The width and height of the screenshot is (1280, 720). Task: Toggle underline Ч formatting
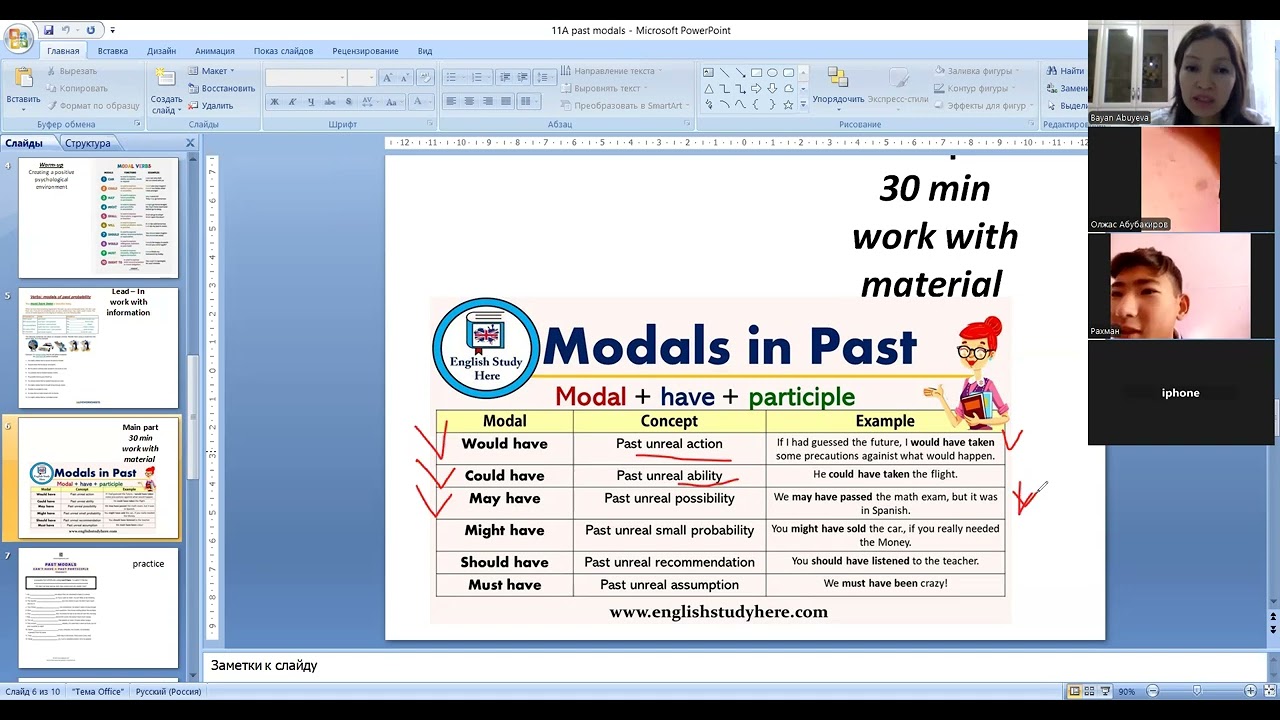pyautogui.click(x=311, y=102)
